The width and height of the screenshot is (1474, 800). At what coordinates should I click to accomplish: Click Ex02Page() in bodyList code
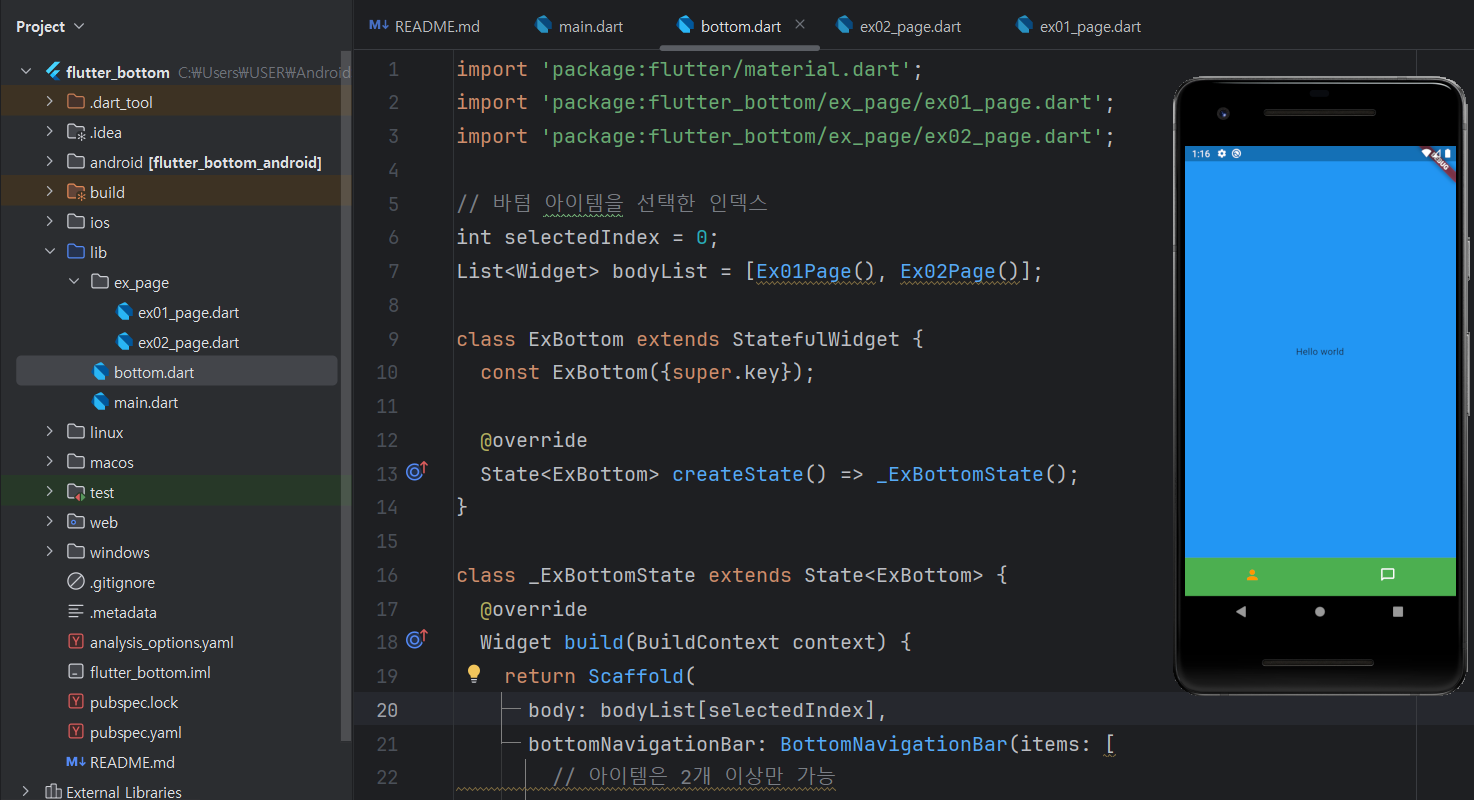tap(961, 271)
